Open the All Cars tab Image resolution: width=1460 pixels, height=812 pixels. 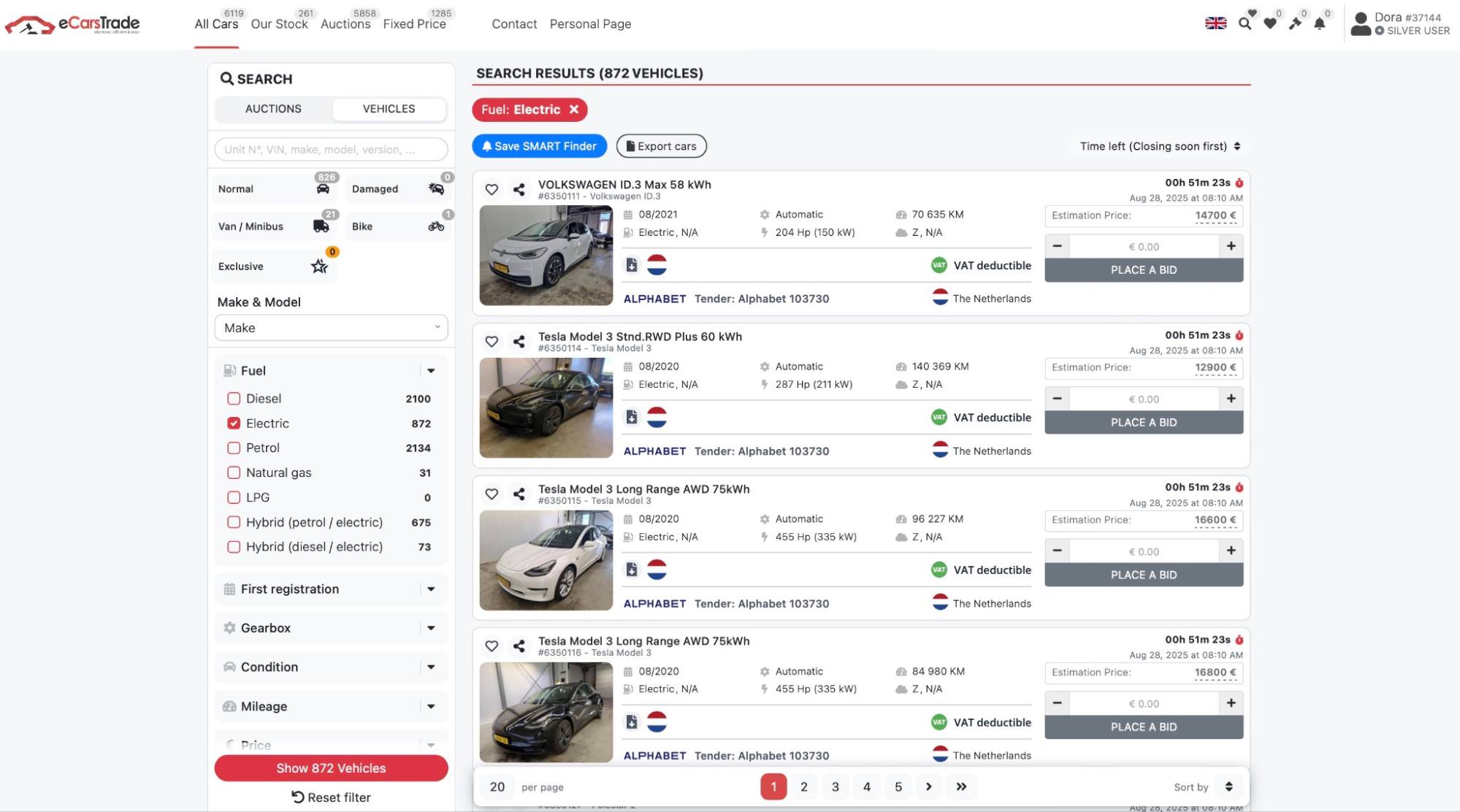[216, 24]
